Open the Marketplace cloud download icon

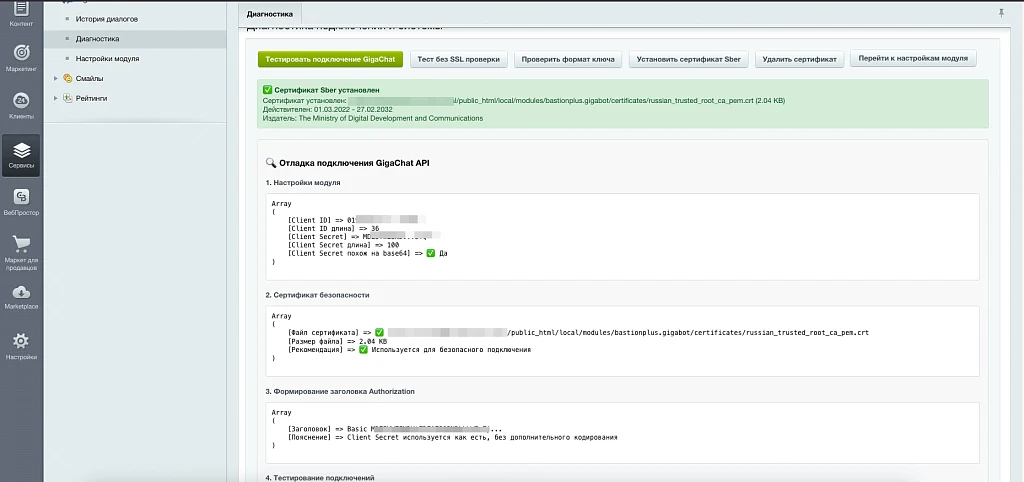[21, 292]
